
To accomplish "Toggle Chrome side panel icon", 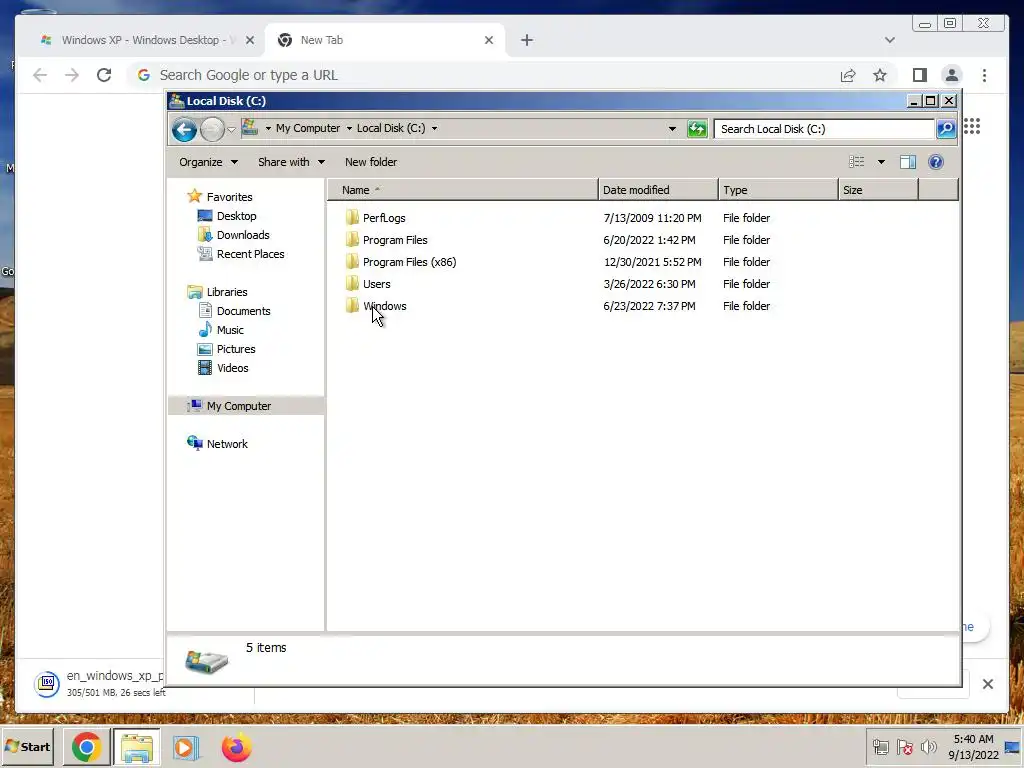I will (x=920, y=75).
